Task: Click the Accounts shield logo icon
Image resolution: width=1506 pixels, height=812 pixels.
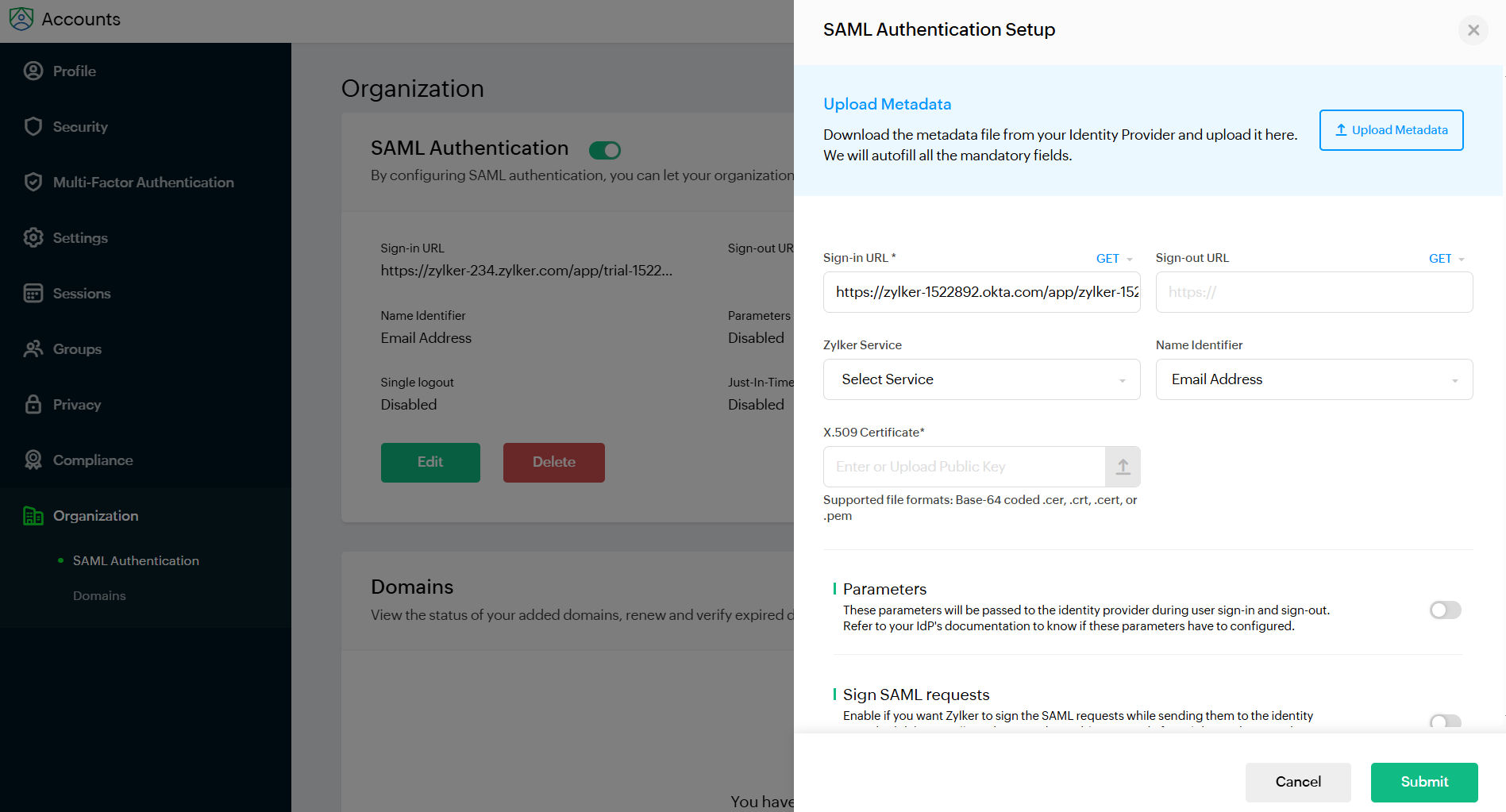Action: [x=21, y=19]
